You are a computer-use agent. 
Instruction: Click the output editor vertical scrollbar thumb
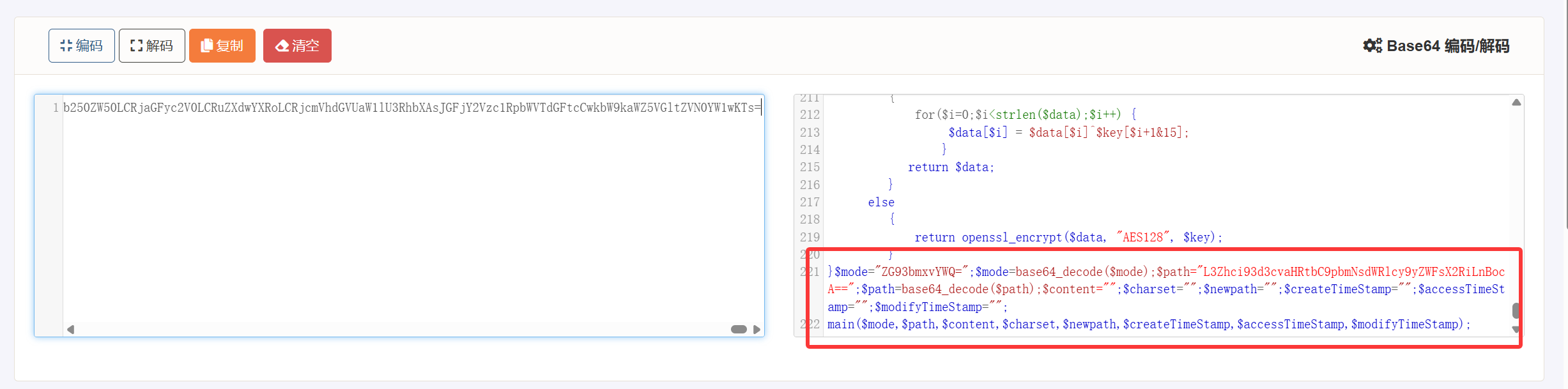point(1516,311)
